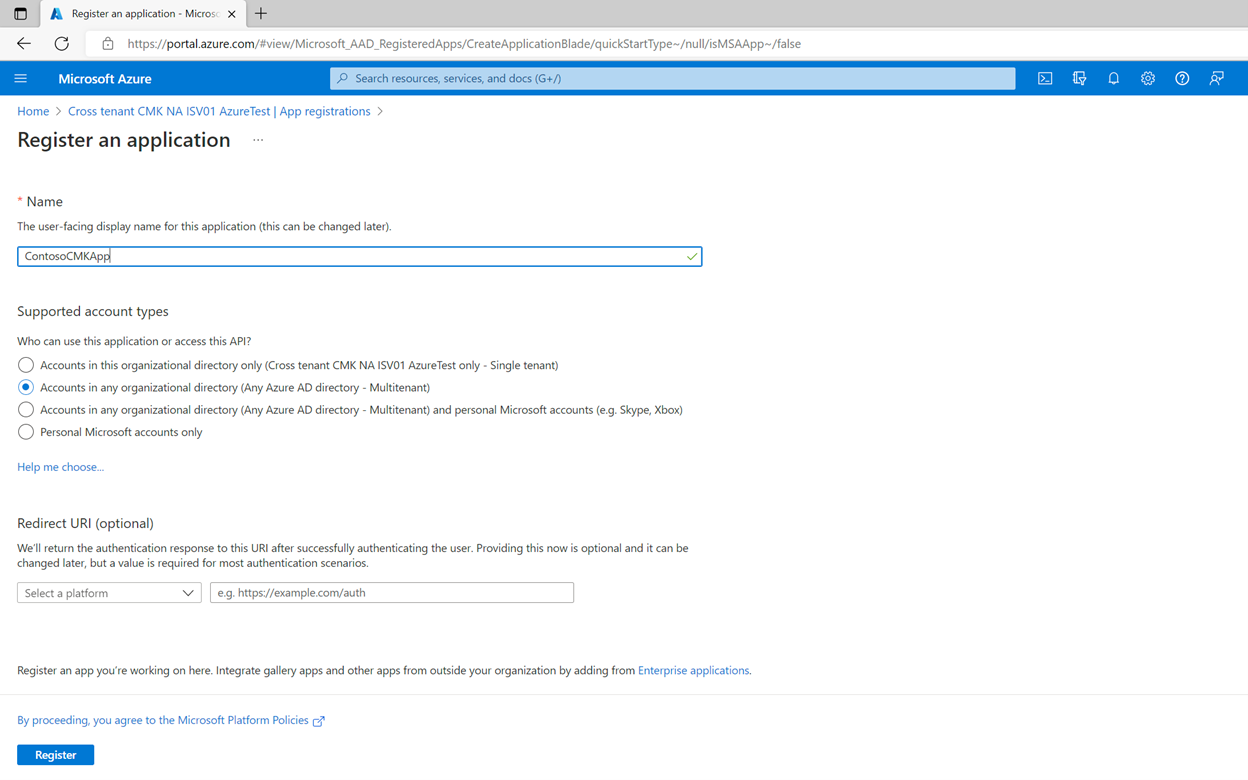
Task: Expand the App registrations breadcrumb chevron
Action: coord(380,111)
